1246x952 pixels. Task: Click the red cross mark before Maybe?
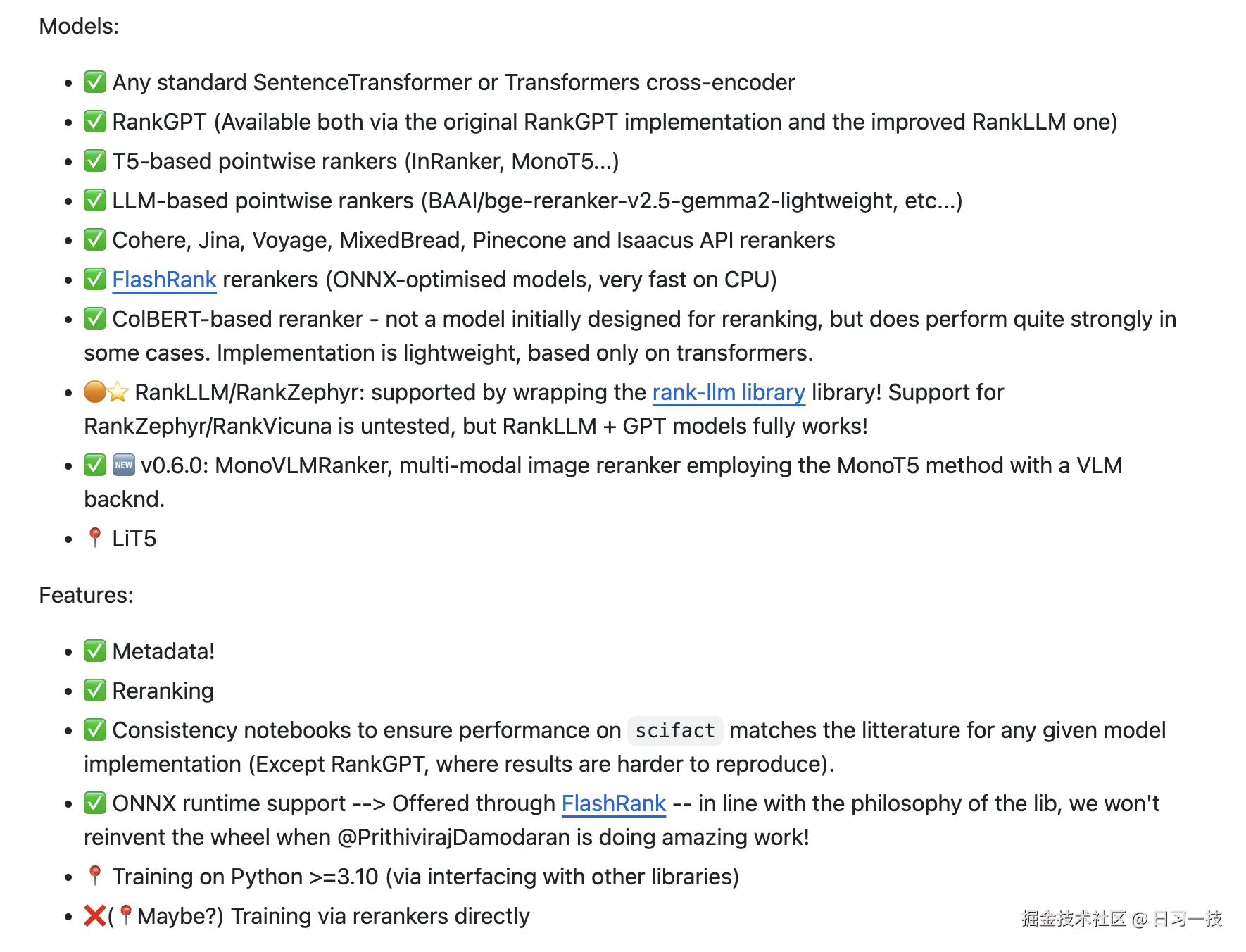pyautogui.click(x=95, y=915)
